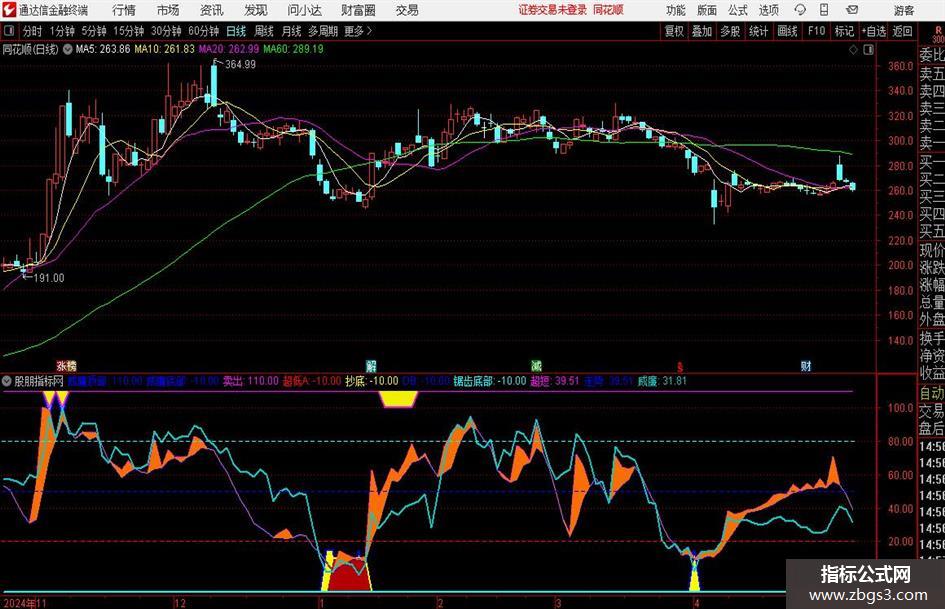The height and width of the screenshot is (609, 945).
Task: Expand the 更多 period options
Action: click(x=358, y=31)
